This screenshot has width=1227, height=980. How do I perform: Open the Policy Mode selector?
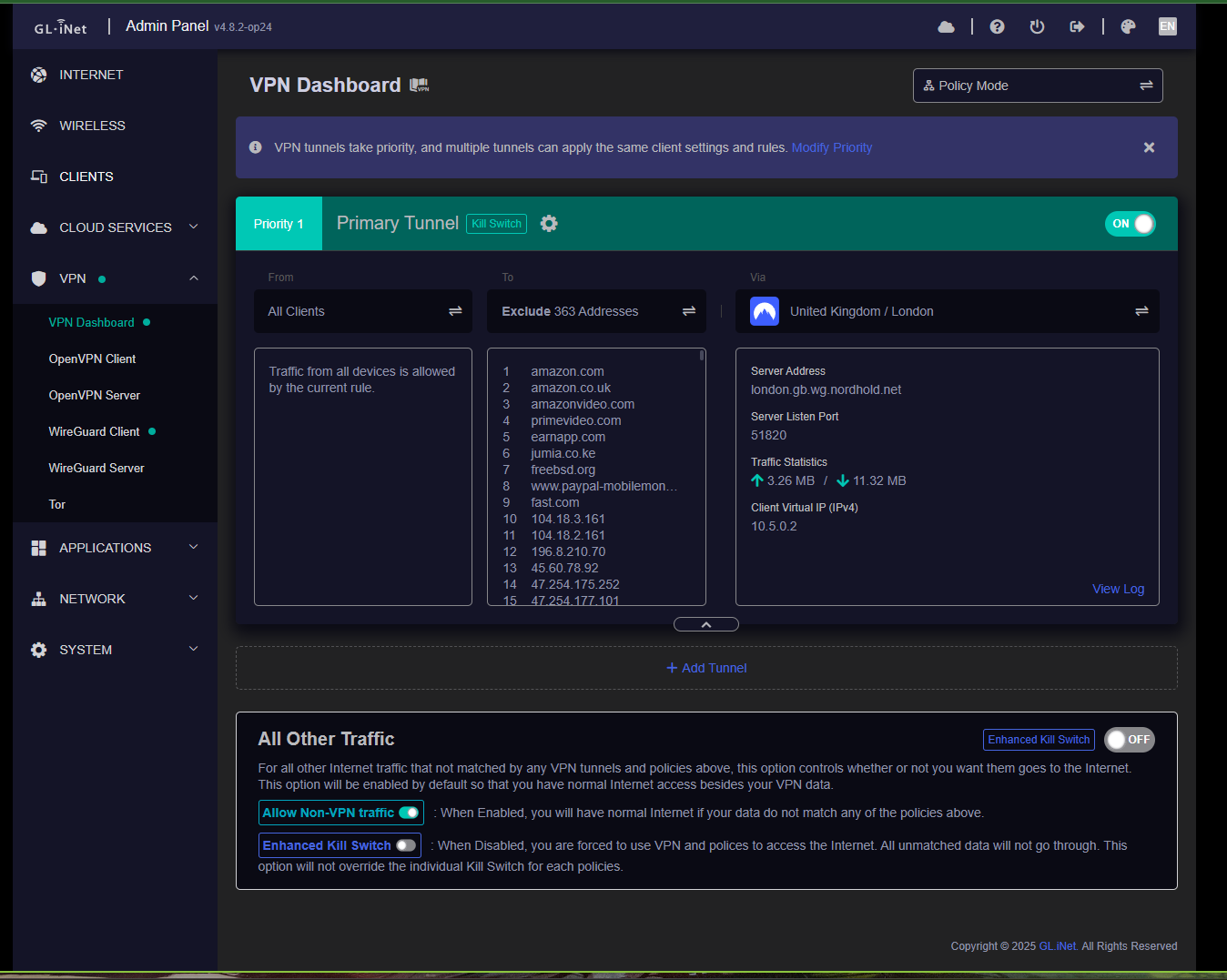[1037, 86]
